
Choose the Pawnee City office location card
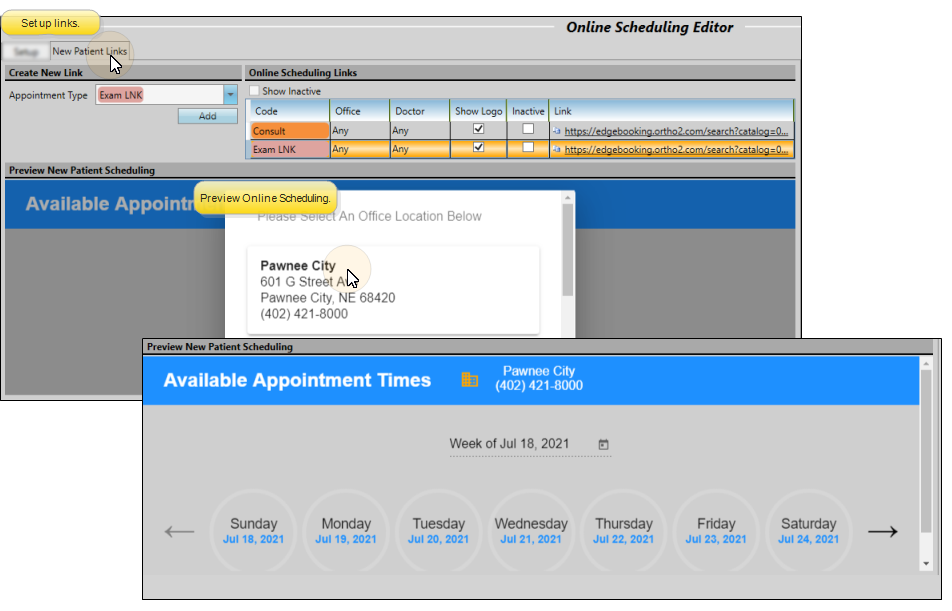(x=393, y=290)
